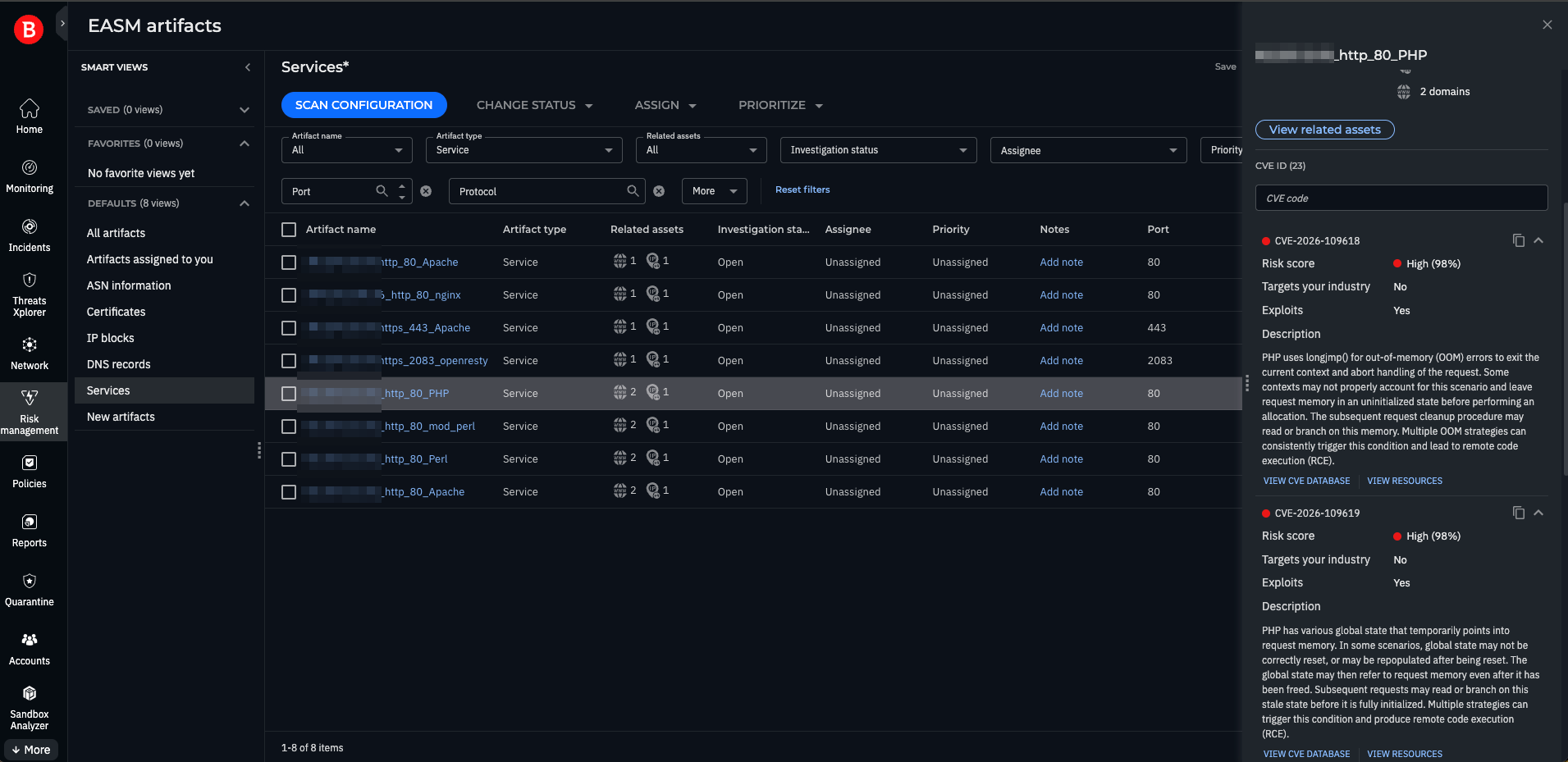
Task: Toggle the select-all artifacts checkbox
Action: coord(289,230)
